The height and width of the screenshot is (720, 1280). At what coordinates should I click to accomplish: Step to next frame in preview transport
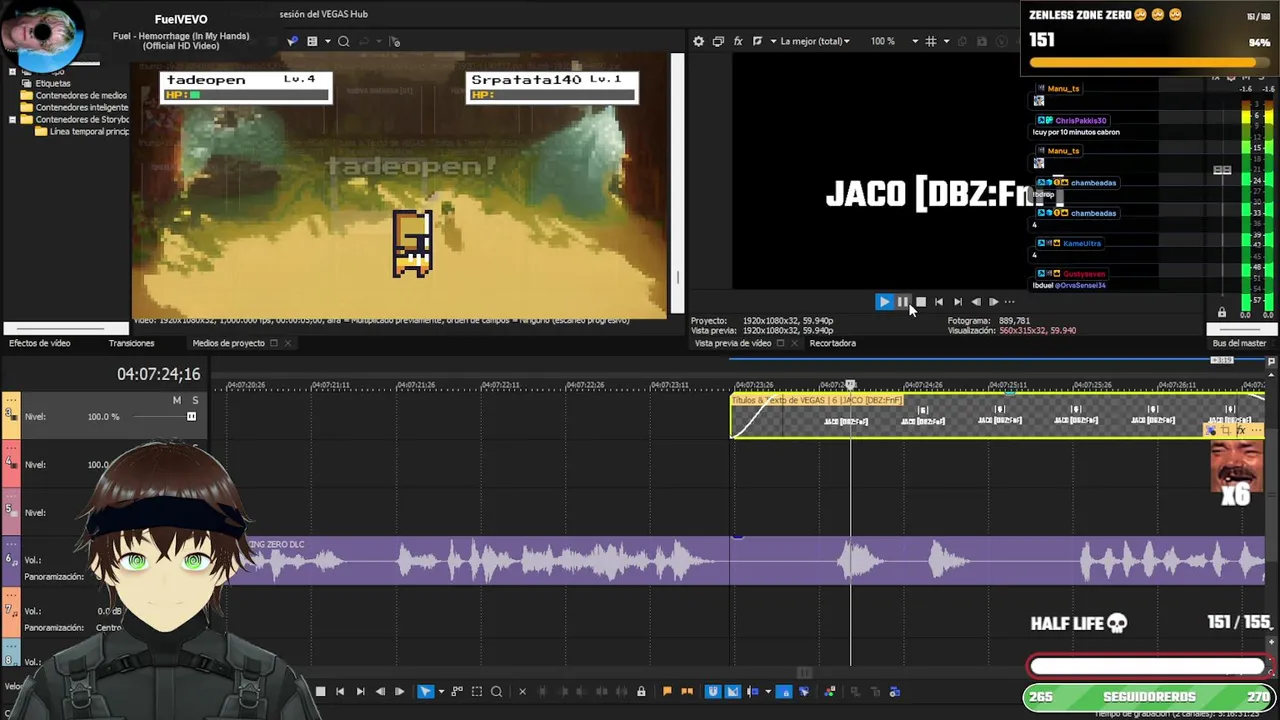click(993, 301)
